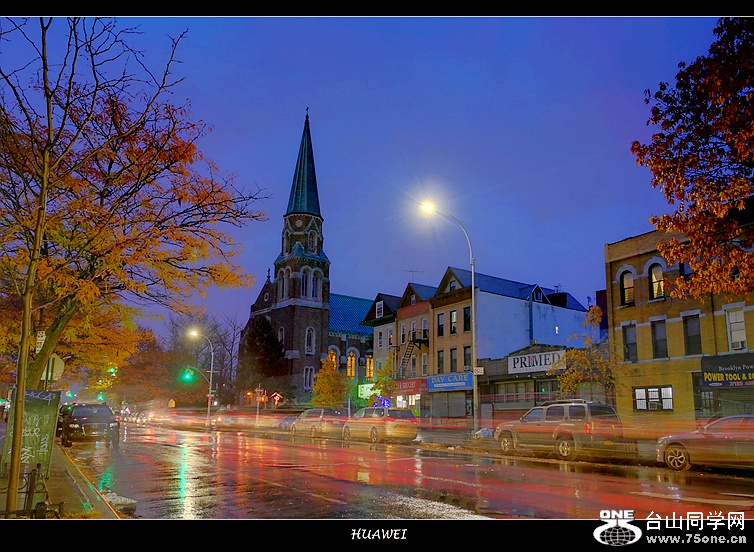
Task: Select the black car parked at left curb
Action: point(88,422)
